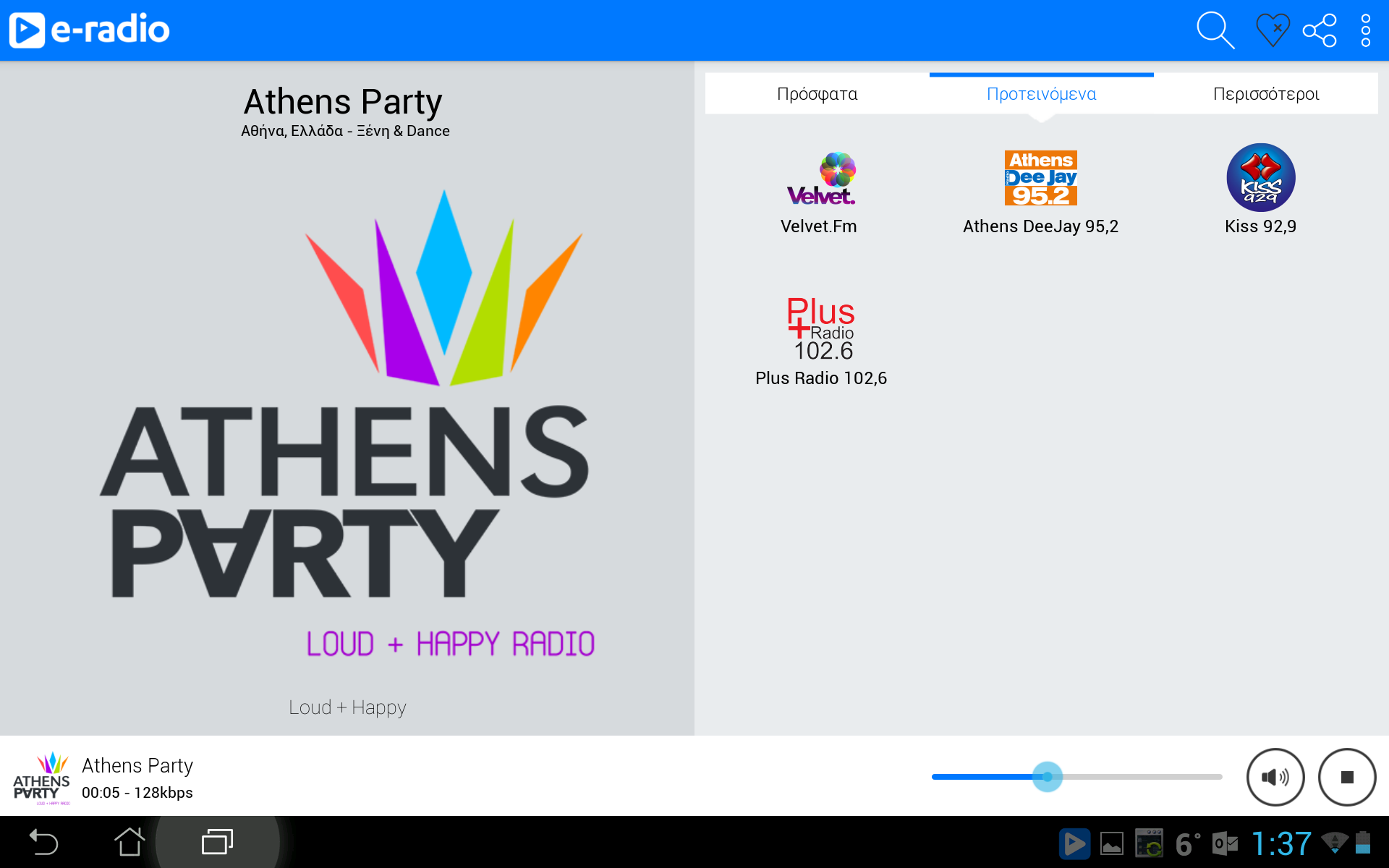Tap 'Athens Party' name in the player bar
Image resolution: width=1389 pixels, height=868 pixels.
coord(137,765)
